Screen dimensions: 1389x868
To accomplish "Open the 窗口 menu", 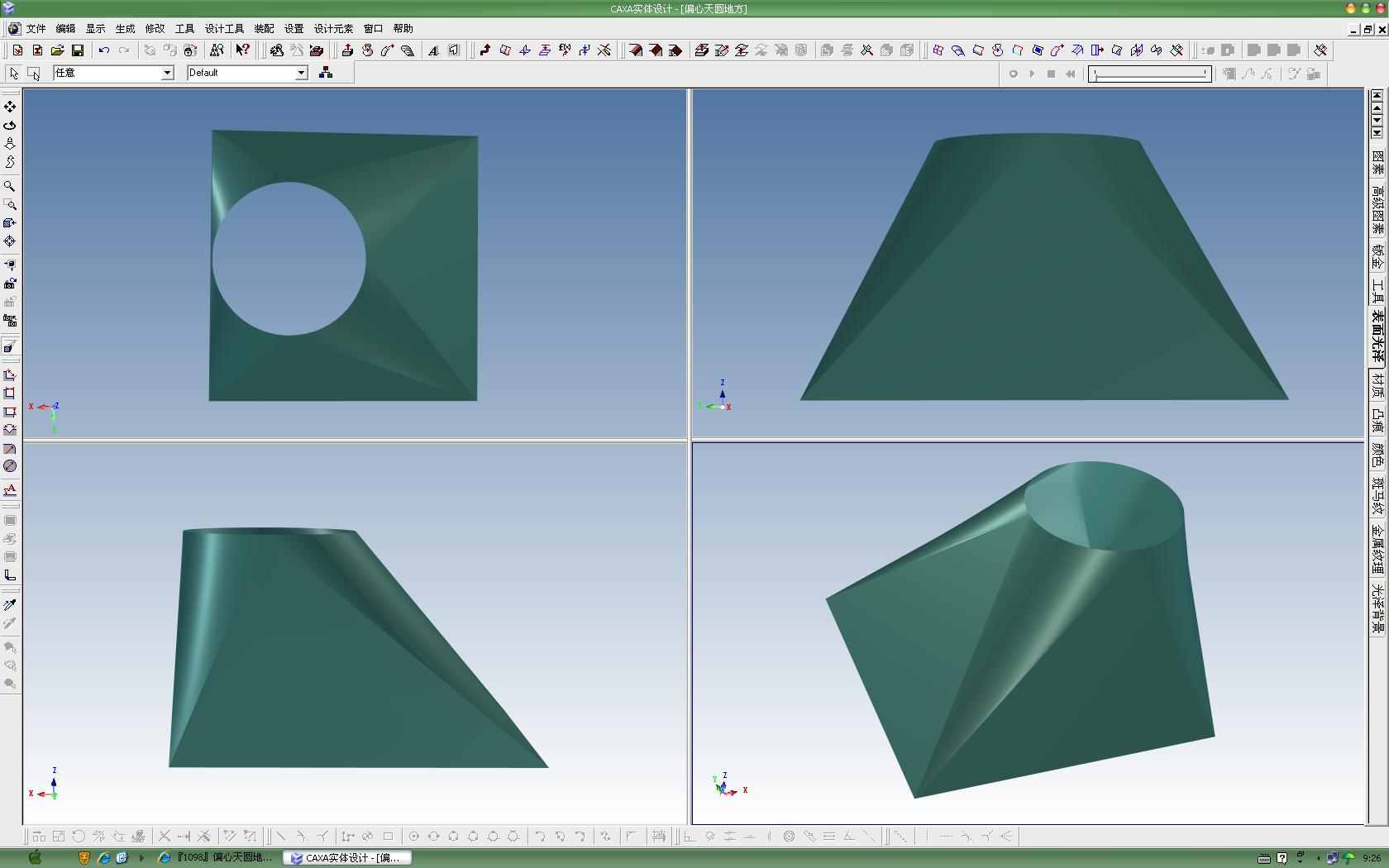I will [x=373, y=29].
